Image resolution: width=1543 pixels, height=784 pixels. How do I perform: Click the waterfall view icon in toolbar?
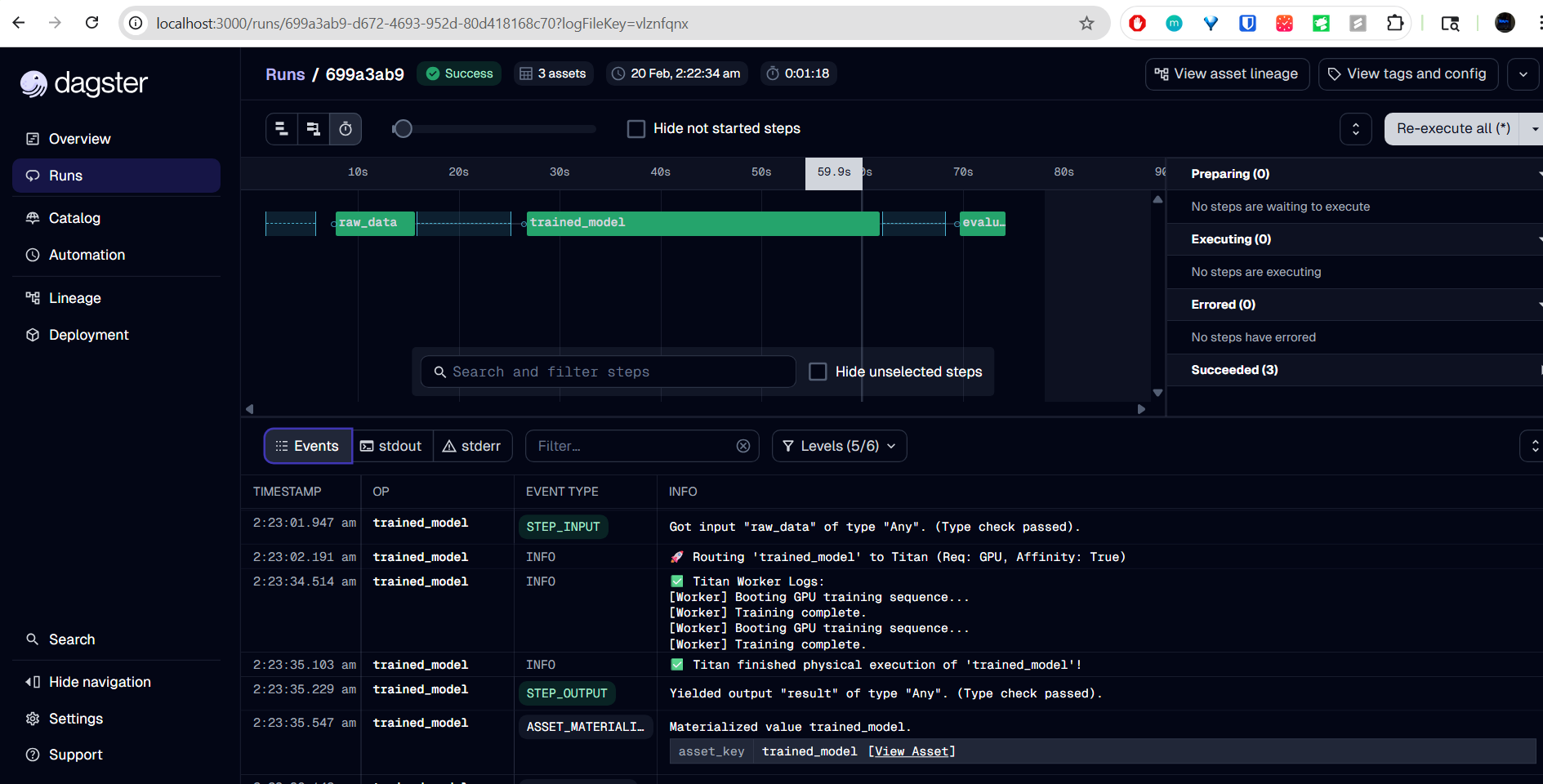point(313,129)
